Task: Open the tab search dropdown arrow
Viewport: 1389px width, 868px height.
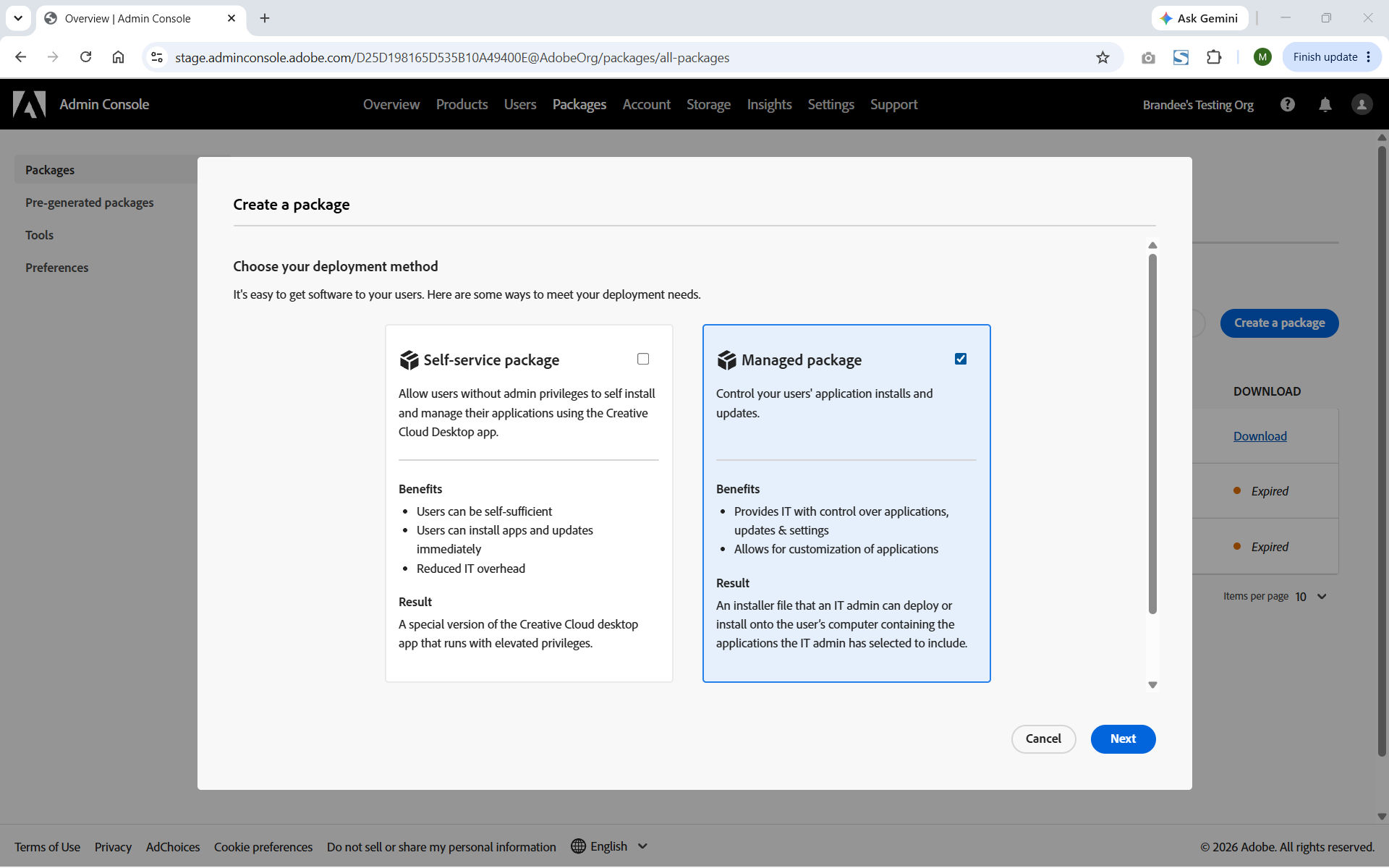Action: pyautogui.click(x=18, y=18)
